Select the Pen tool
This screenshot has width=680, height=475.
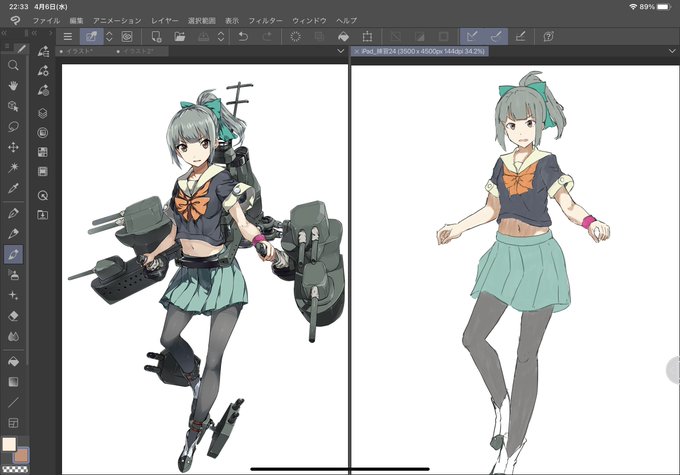[x=13, y=213]
